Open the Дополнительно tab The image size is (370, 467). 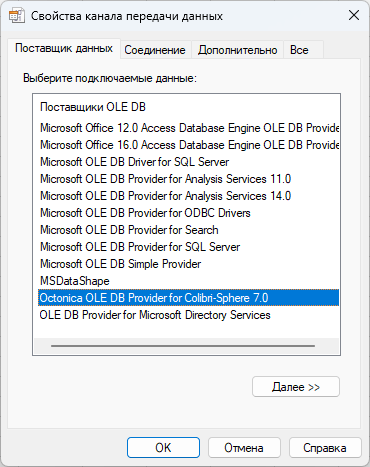(x=237, y=50)
